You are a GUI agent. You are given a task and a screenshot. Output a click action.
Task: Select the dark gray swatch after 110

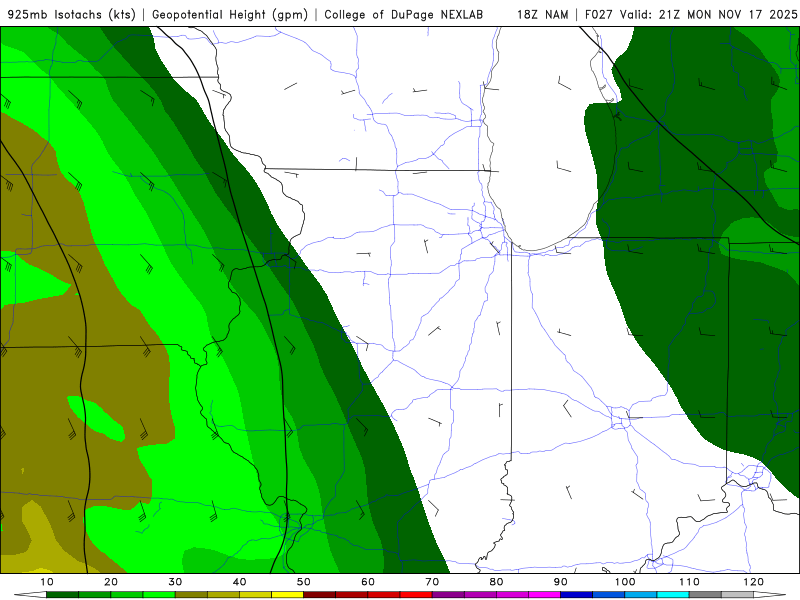[x=705, y=595]
